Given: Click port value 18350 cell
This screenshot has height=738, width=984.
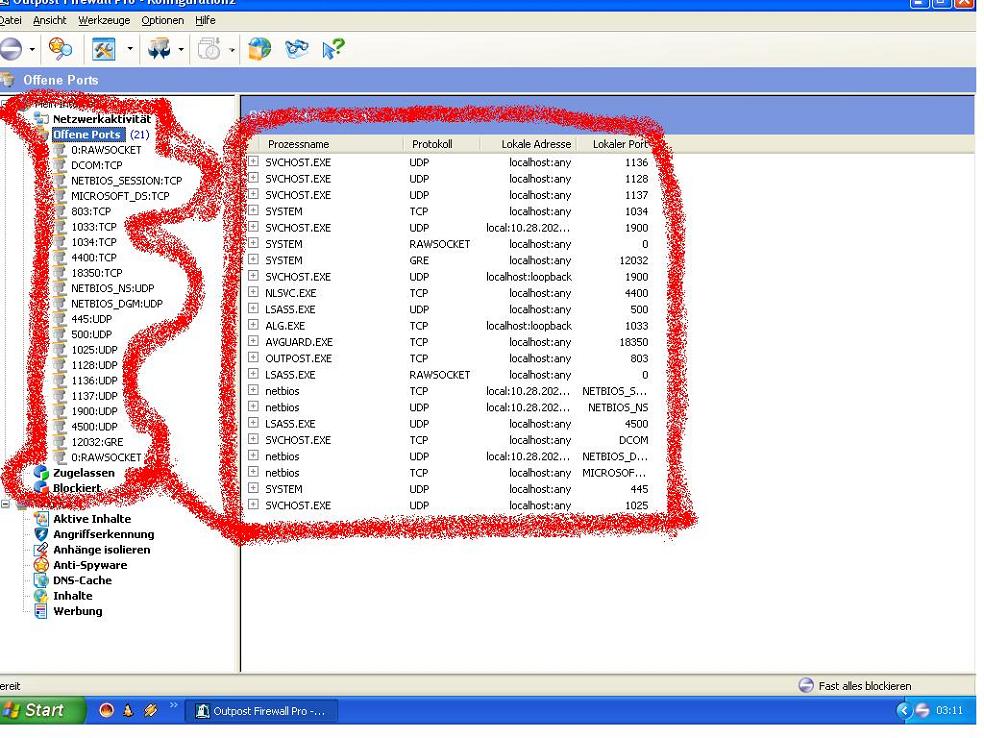Looking at the screenshot, I should tap(634, 342).
